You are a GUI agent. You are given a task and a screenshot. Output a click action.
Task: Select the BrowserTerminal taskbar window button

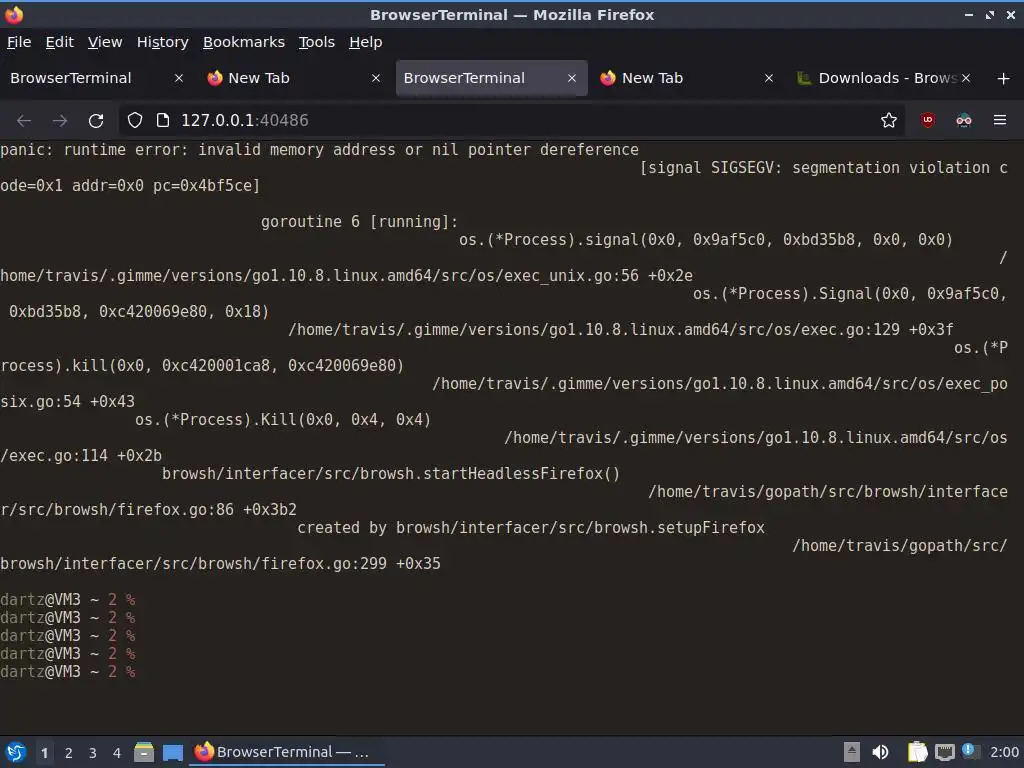(x=287, y=752)
